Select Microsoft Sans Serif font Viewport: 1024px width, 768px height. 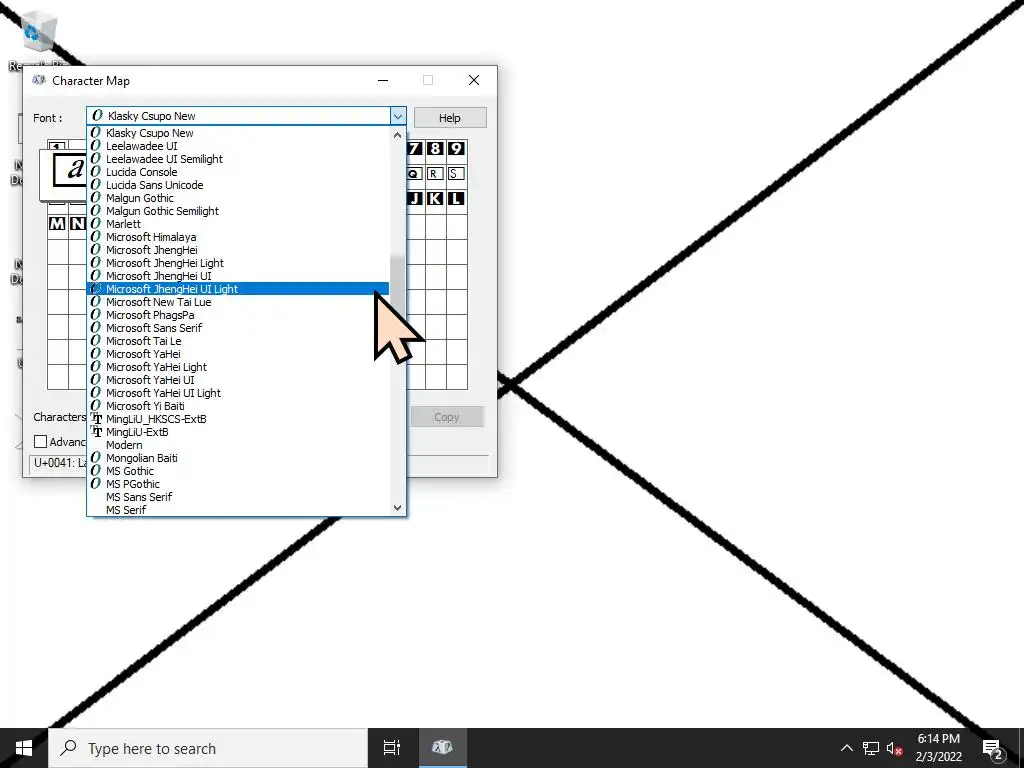(x=238, y=328)
